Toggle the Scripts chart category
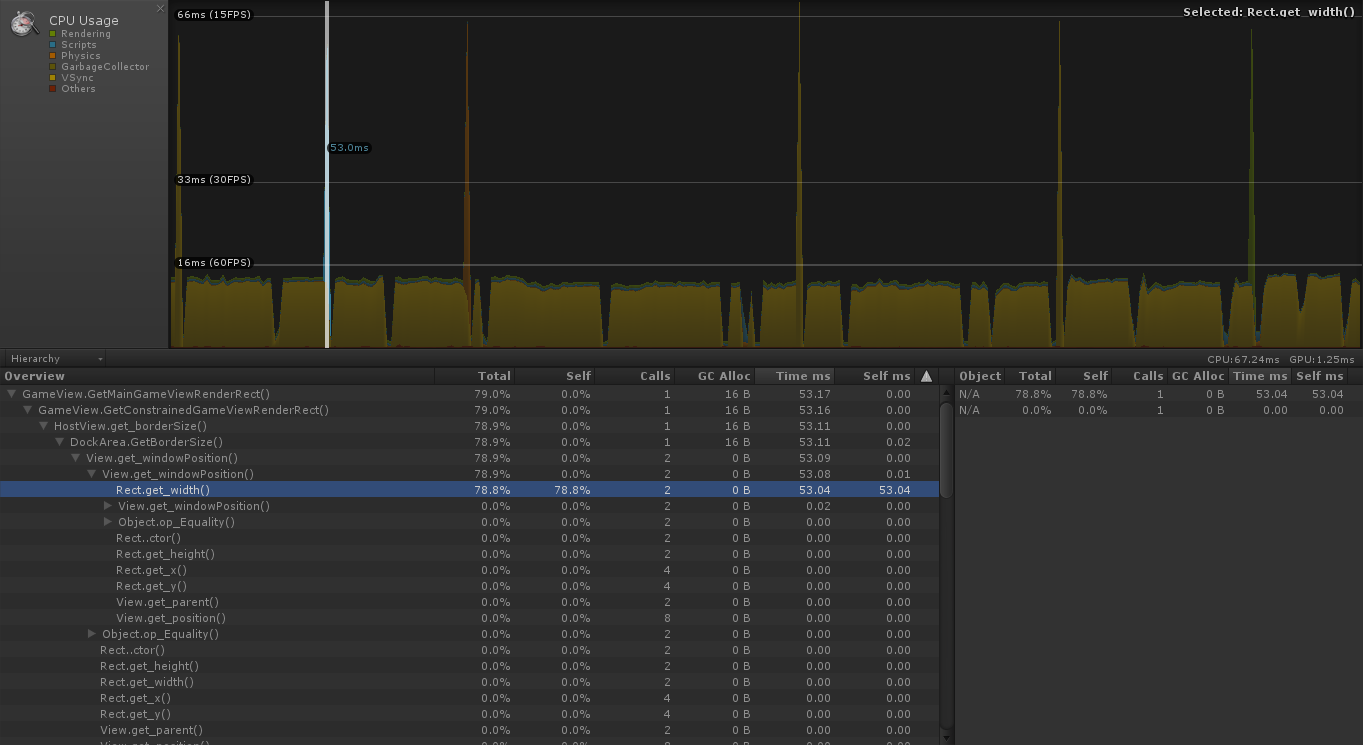This screenshot has width=1363, height=745. tap(52, 45)
